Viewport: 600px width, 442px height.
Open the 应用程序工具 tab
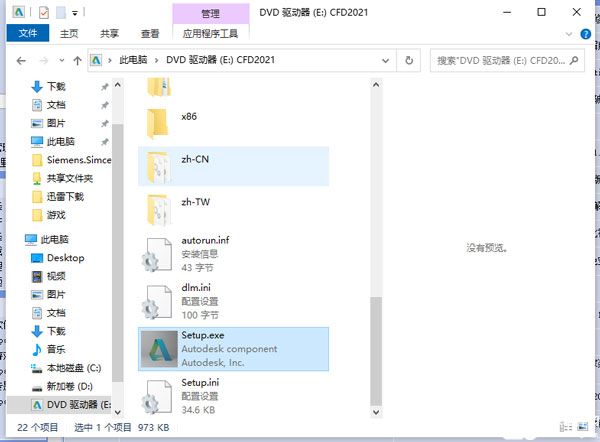[211, 33]
